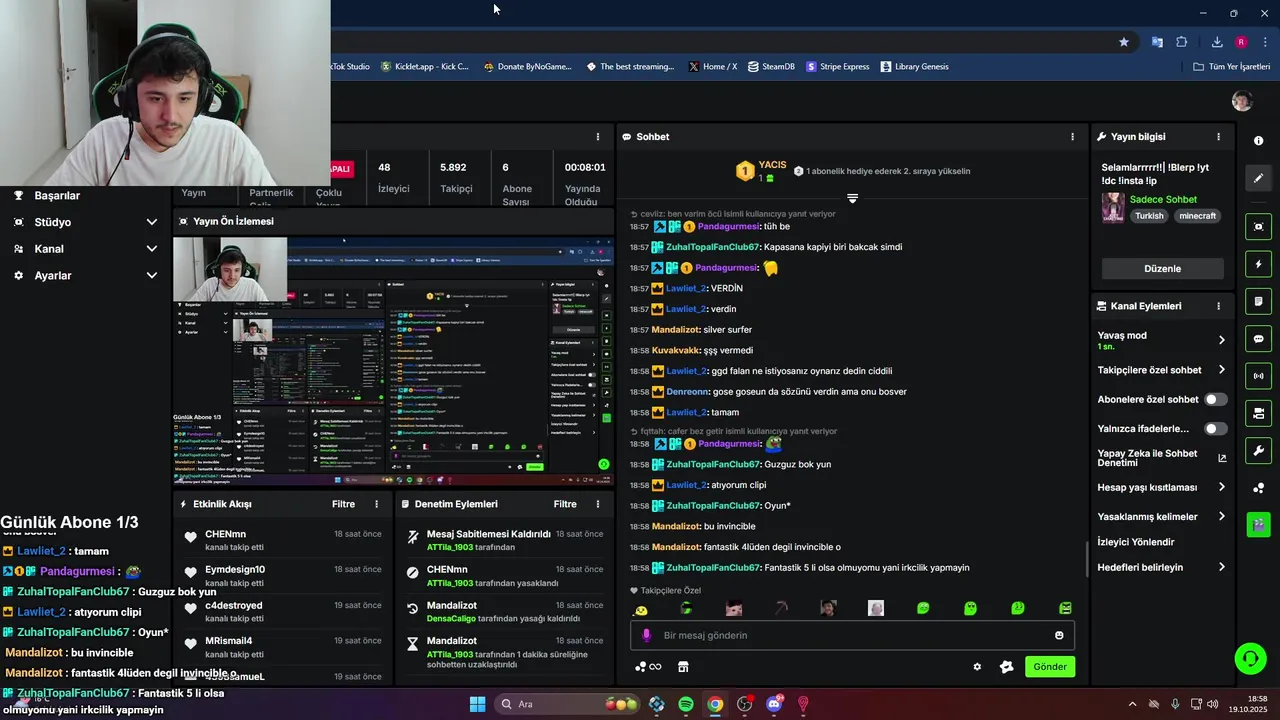Toggle the document moderation log icon
The height and width of the screenshot is (720, 1280).
tap(1258, 301)
